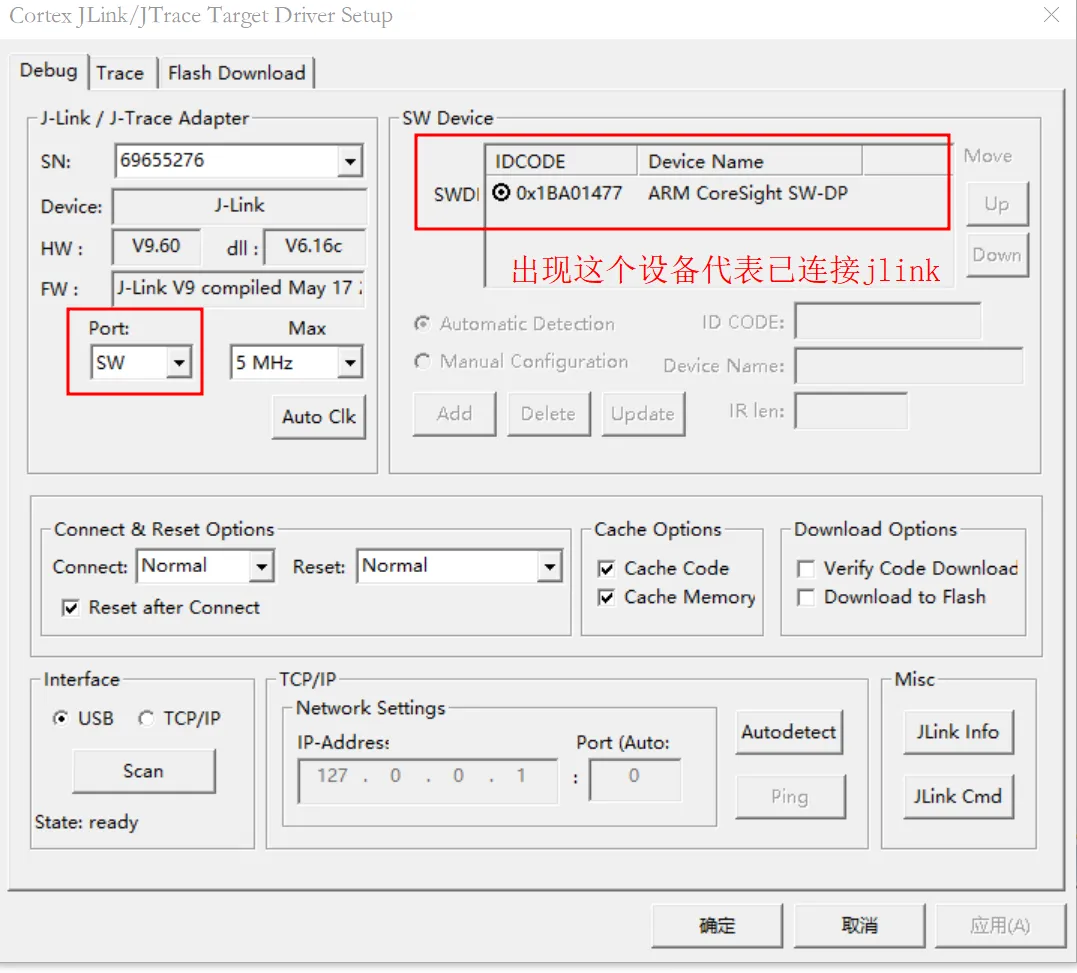Click the Port (Auto) input field
The image size is (1077, 973).
click(635, 780)
